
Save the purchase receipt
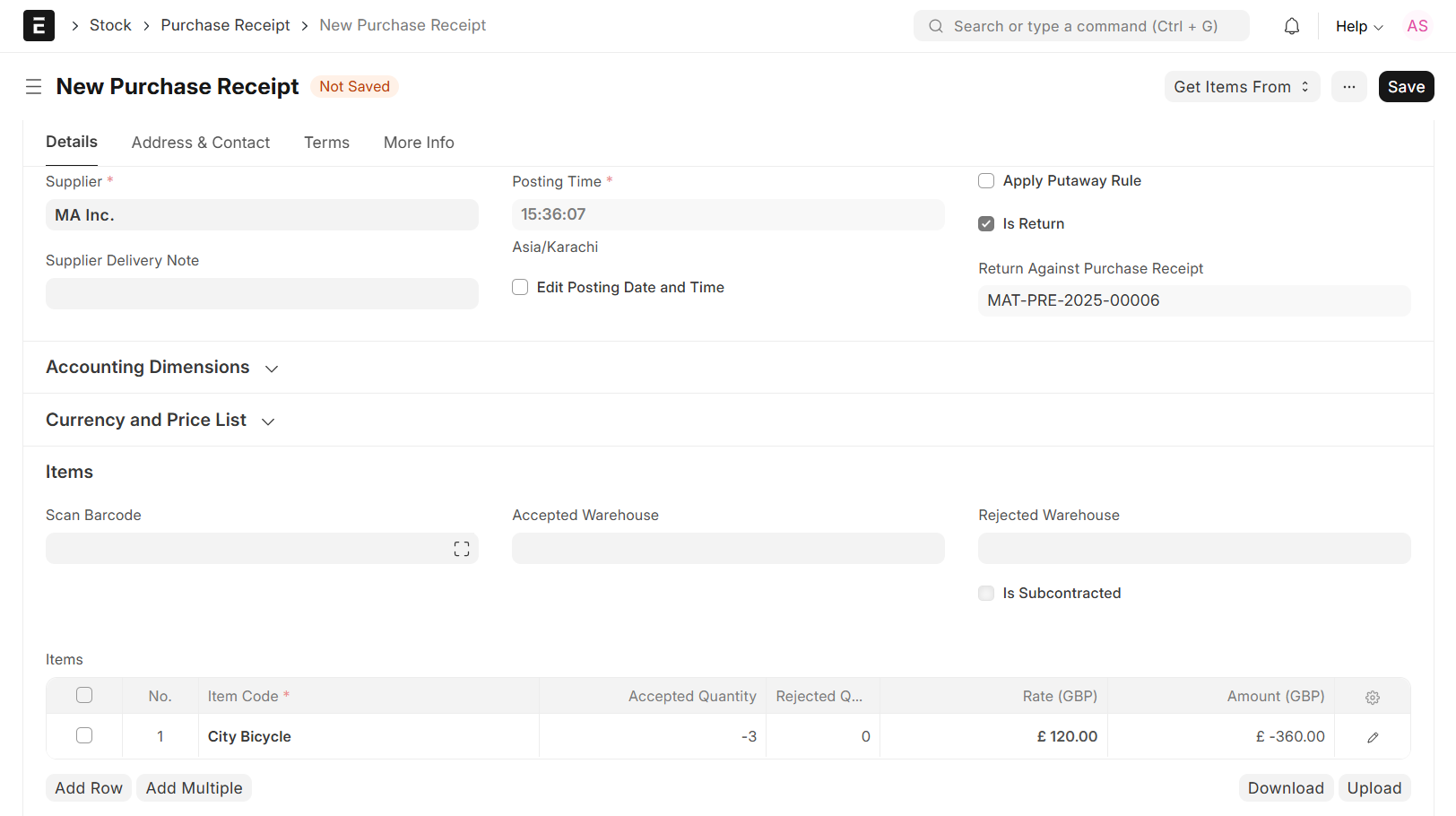[1405, 87]
